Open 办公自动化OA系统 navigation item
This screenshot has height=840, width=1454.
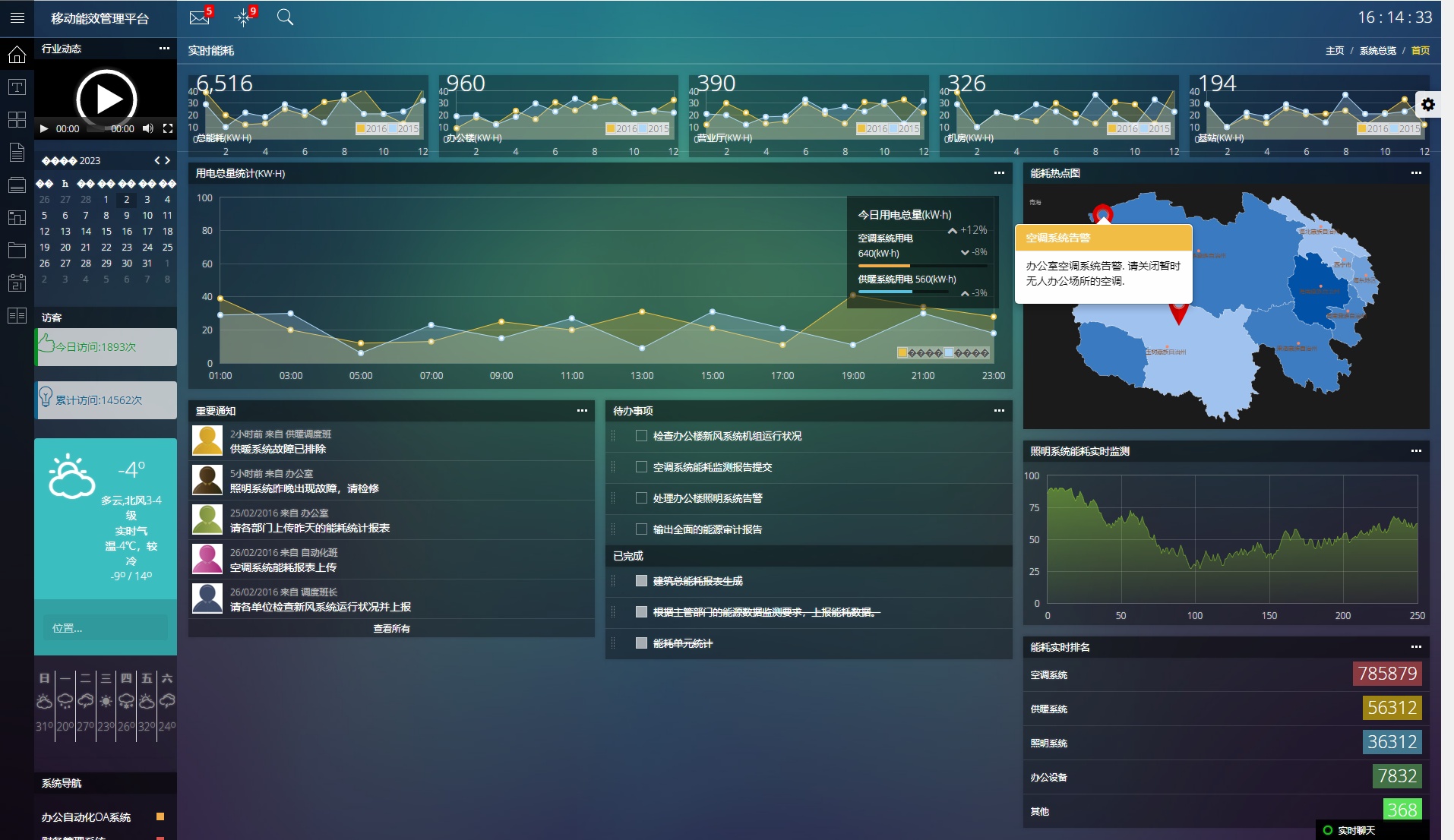[x=86, y=817]
